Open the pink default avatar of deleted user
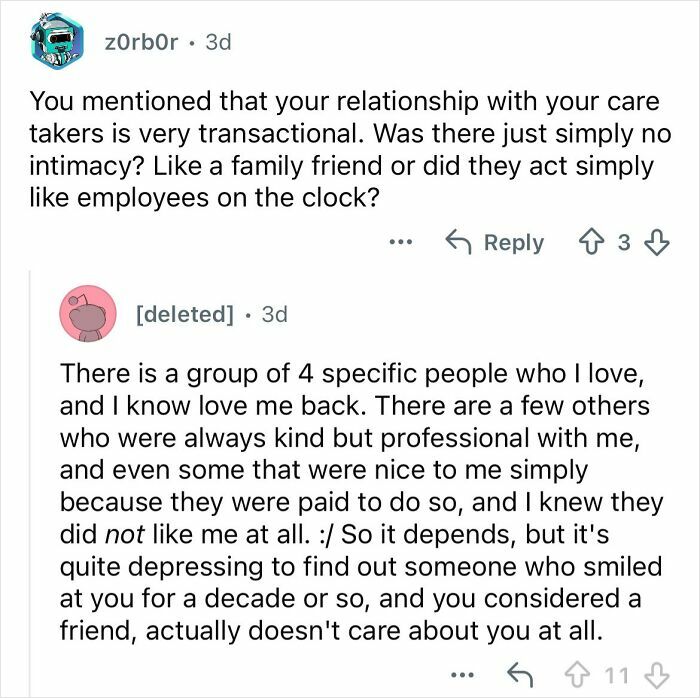 coord(89,314)
